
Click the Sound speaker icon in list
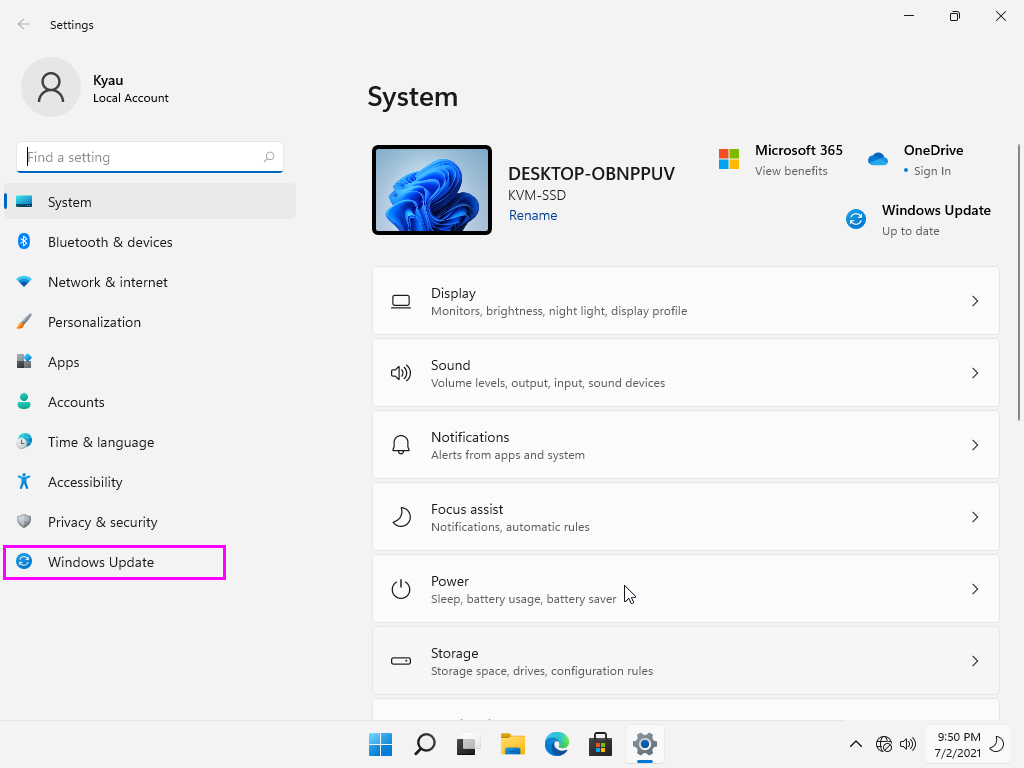401,373
